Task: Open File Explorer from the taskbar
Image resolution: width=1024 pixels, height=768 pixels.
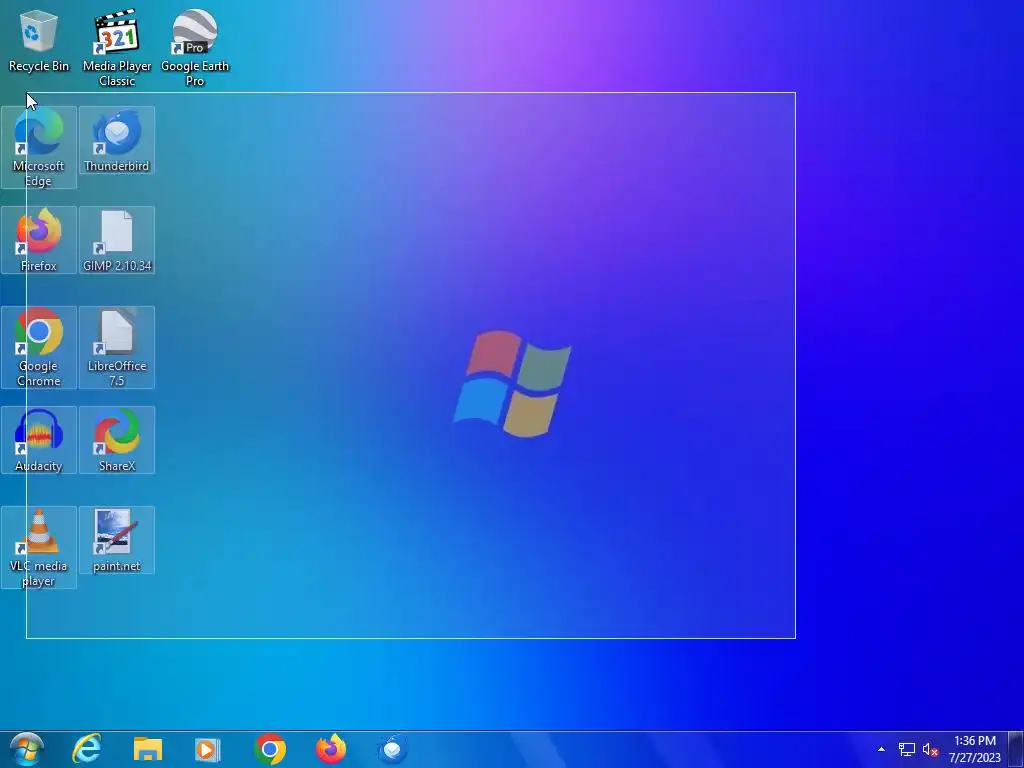Action: coord(148,749)
